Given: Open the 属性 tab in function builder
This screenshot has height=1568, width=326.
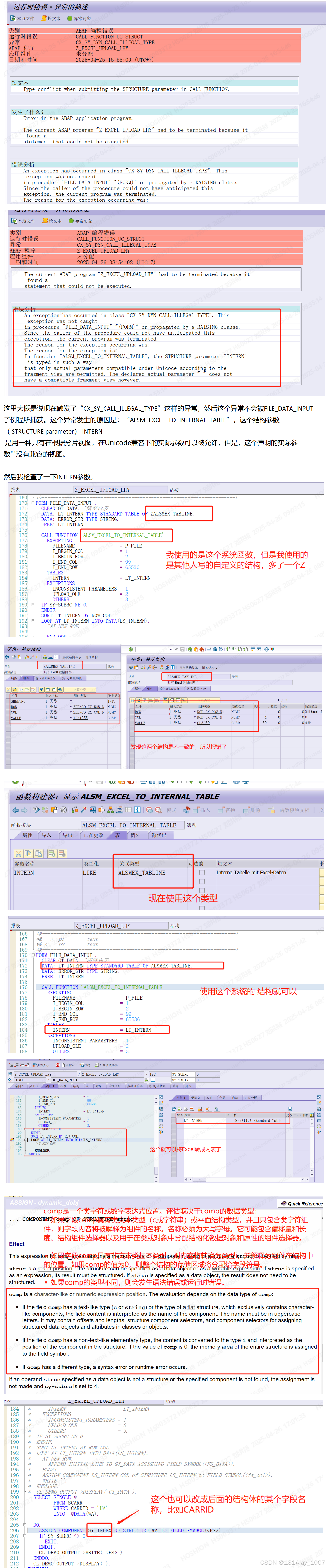Looking at the screenshot, I should coord(27,835).
